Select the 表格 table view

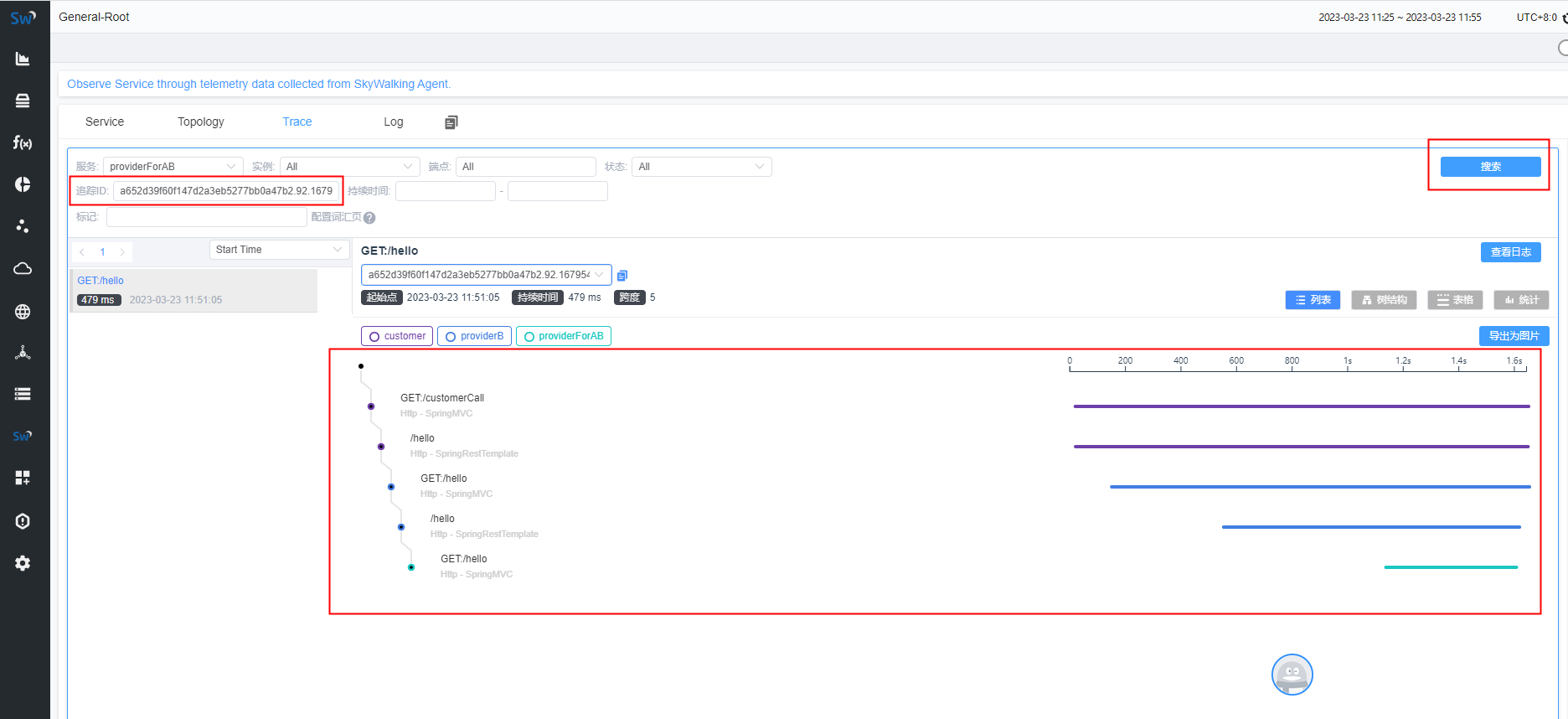click(x=1455, y=300)
